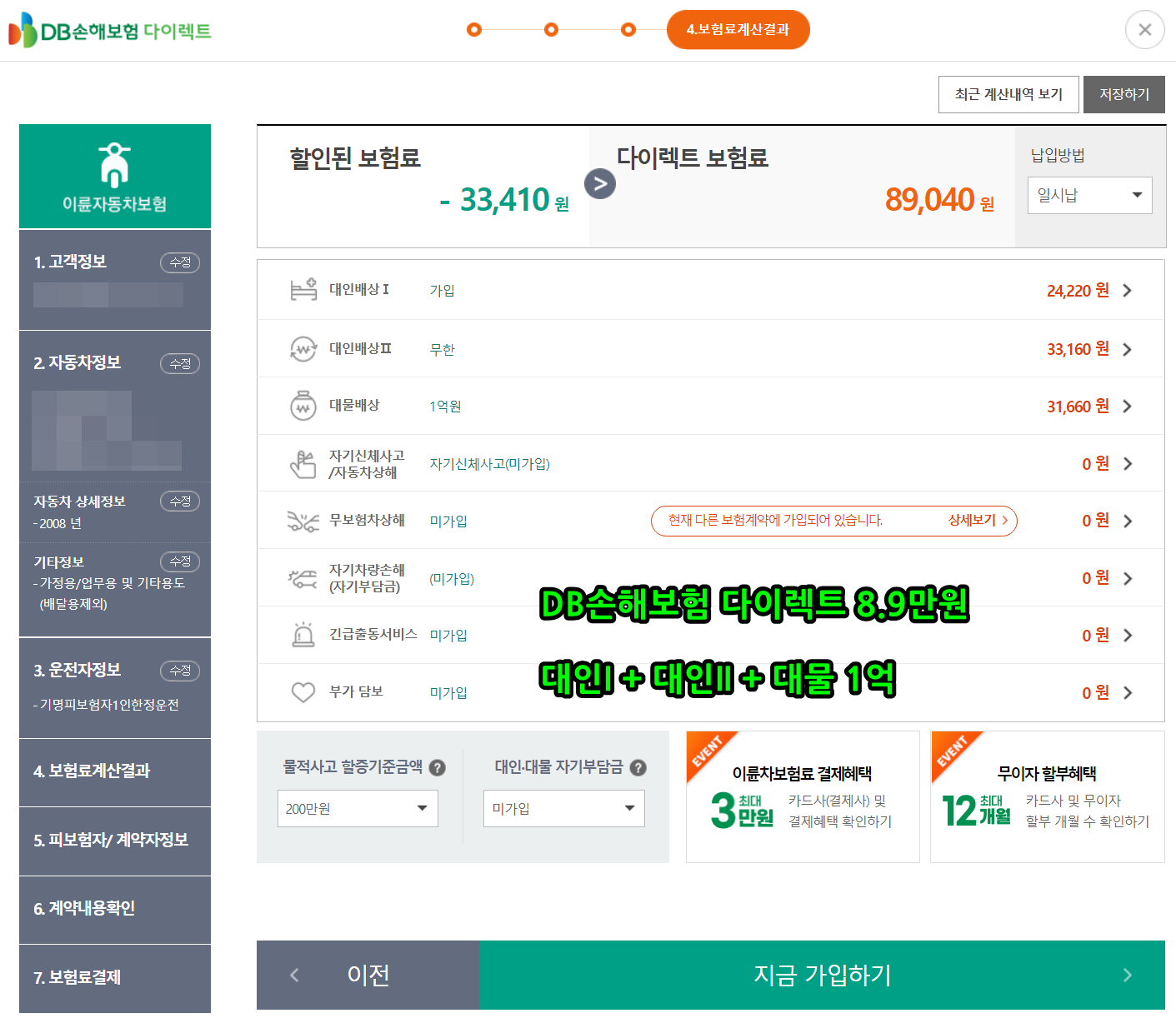Expand 자기차량손해 row chevron
This screenshot has height=1018, width=1176.
click(1128, 578)
